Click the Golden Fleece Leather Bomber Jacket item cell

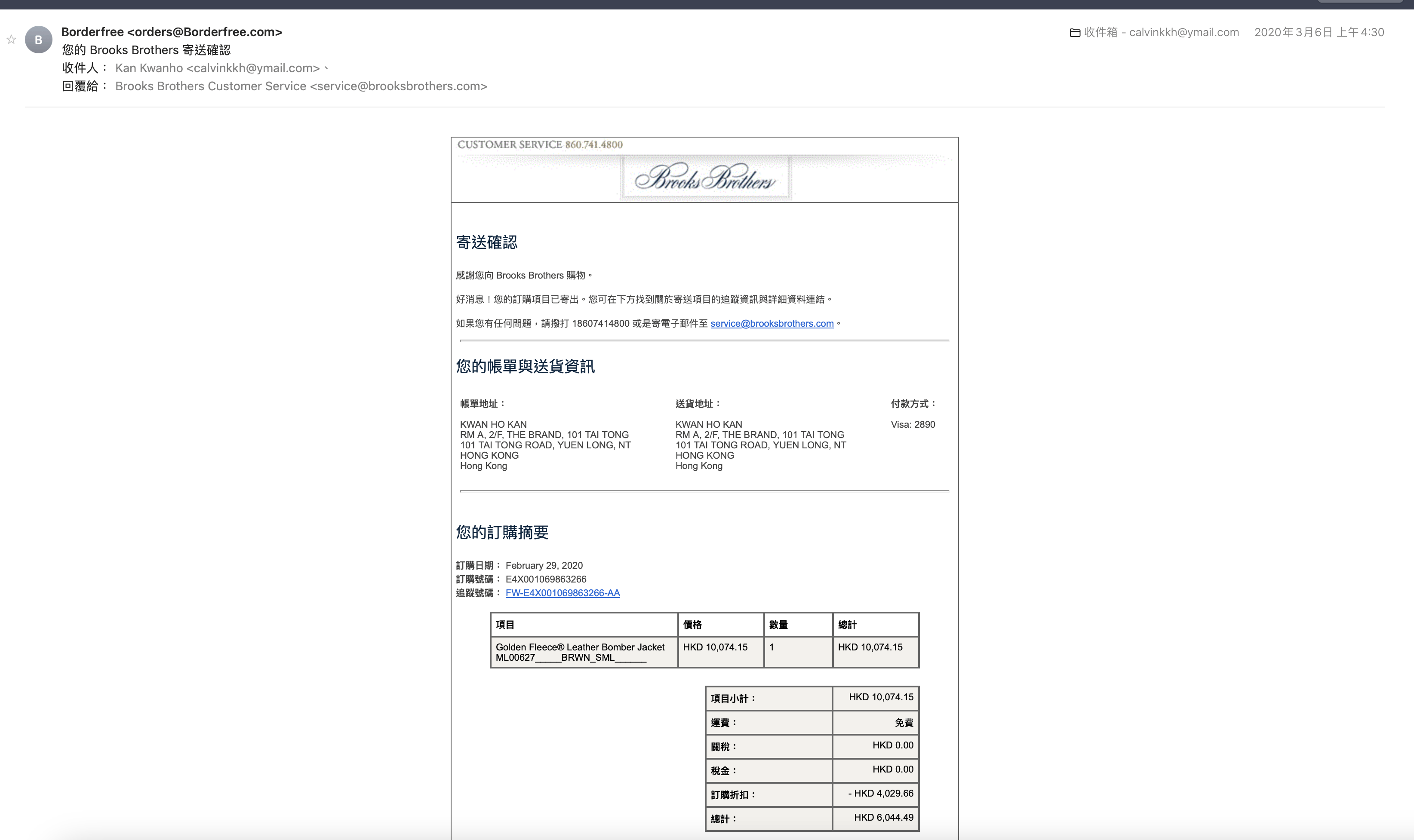[x=584, y=652]
